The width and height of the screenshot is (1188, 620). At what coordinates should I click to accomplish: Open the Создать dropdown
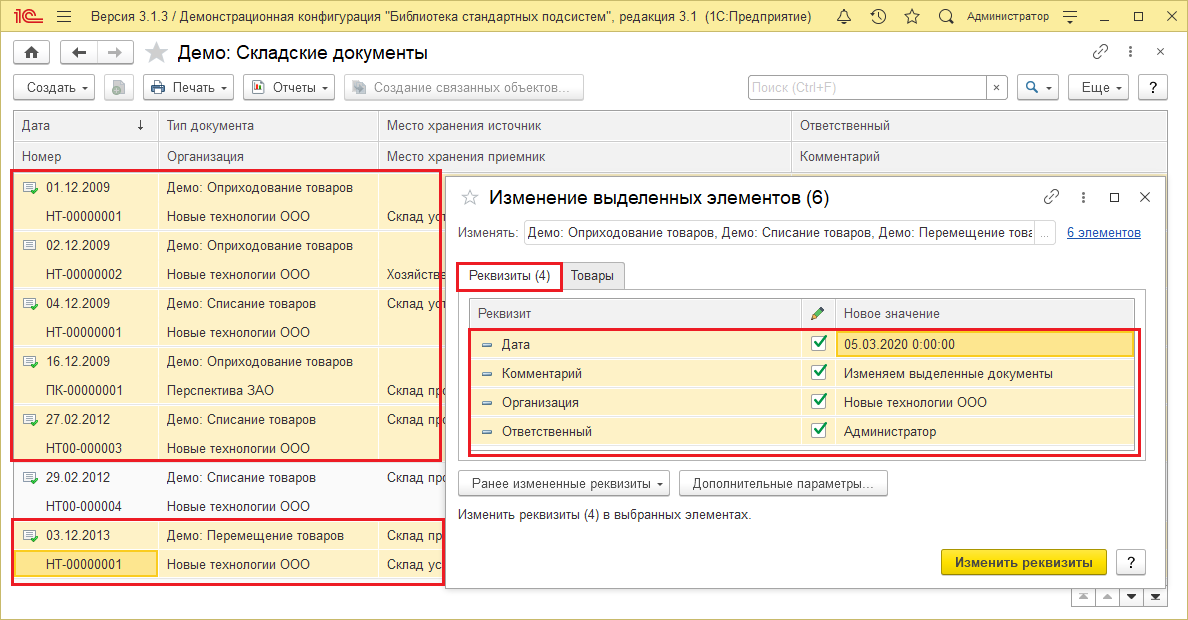pos(54,87)
